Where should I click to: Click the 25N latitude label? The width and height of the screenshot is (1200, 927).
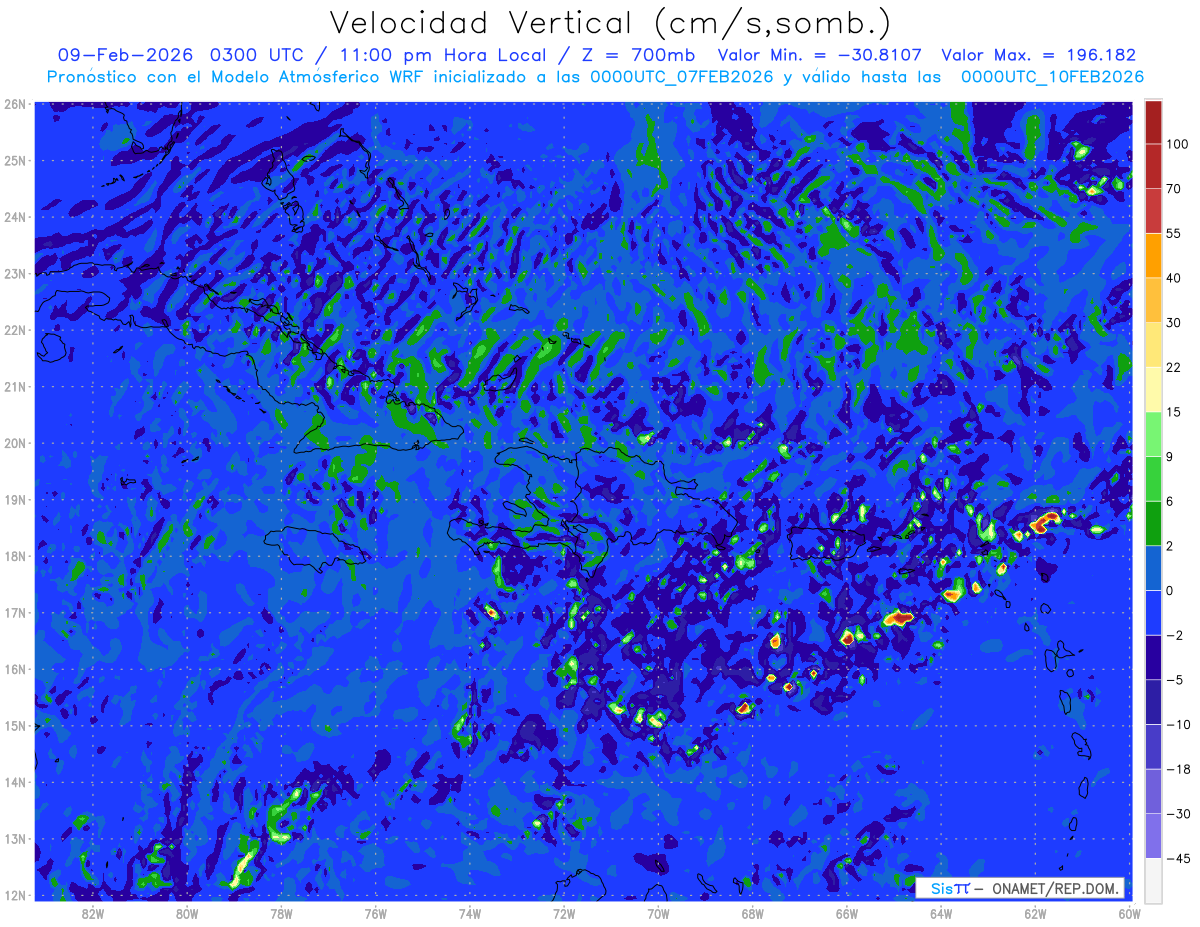[15, 160]
